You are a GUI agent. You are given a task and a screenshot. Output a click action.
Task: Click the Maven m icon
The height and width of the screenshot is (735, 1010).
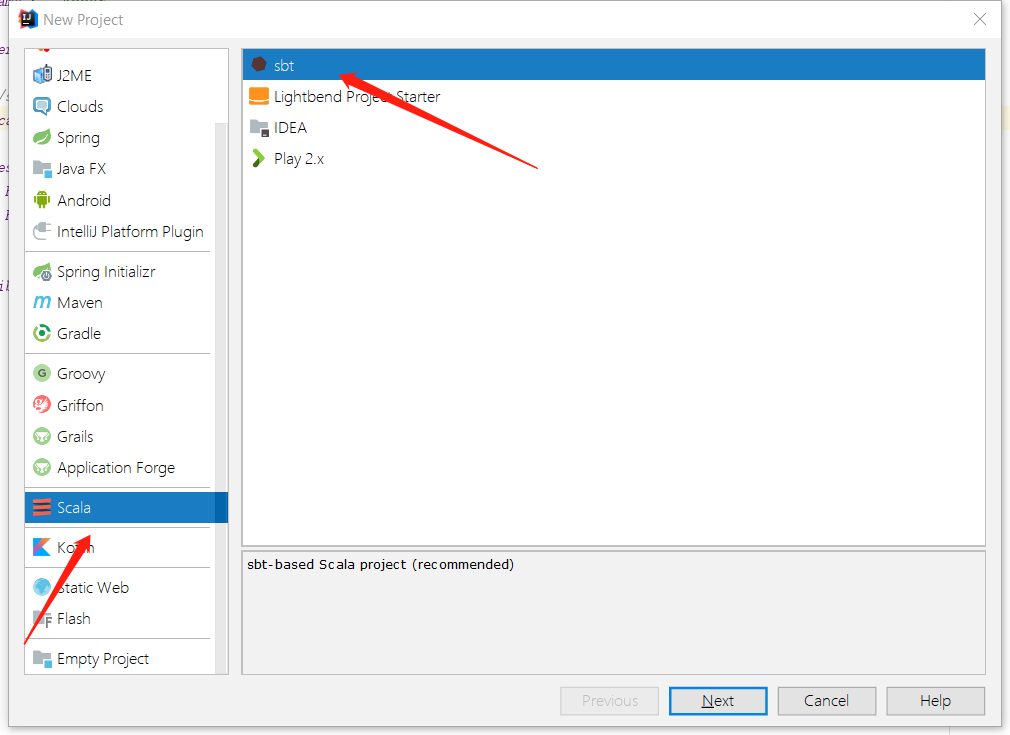coord(42,302)
